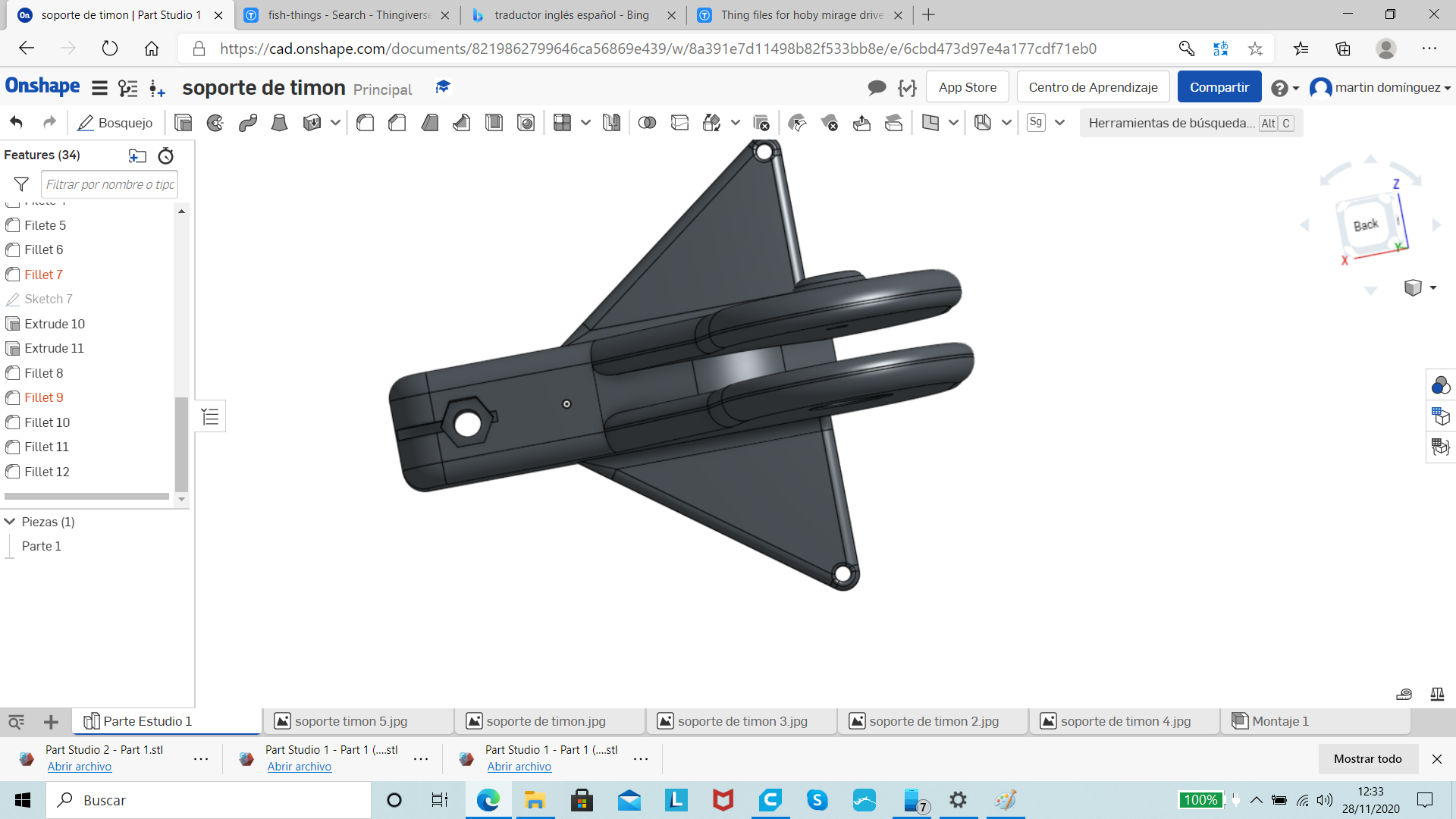Image resolution: width=1456 pixels, height=819 pixels.
Task: Select the Mirror tool
Action: click(x=611, y=123)
